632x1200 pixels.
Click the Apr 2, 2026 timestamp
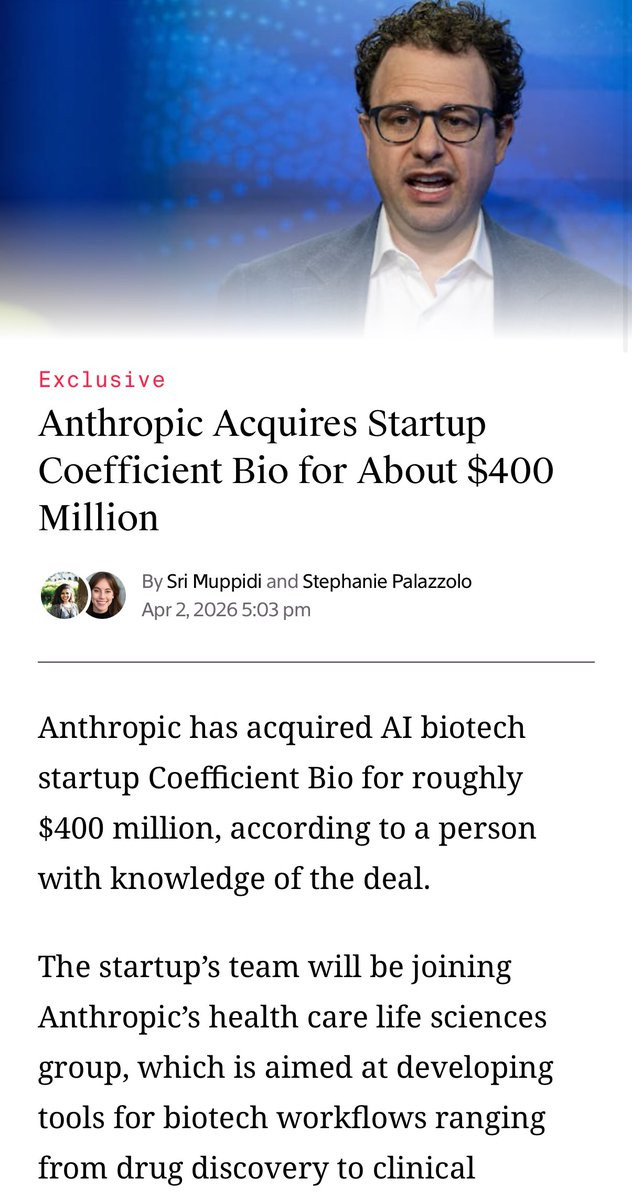[226, 609]
